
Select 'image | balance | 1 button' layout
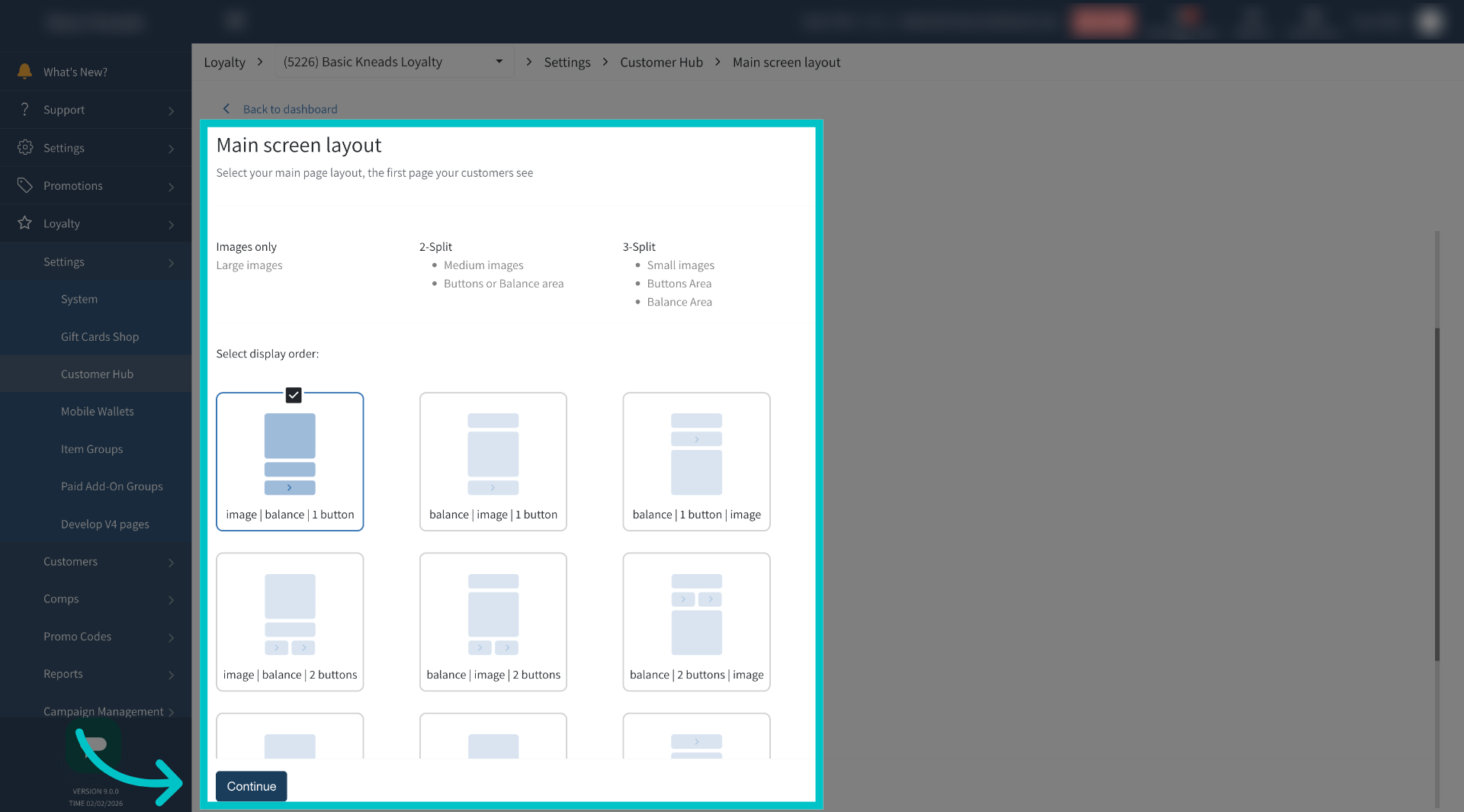point(290,461)
